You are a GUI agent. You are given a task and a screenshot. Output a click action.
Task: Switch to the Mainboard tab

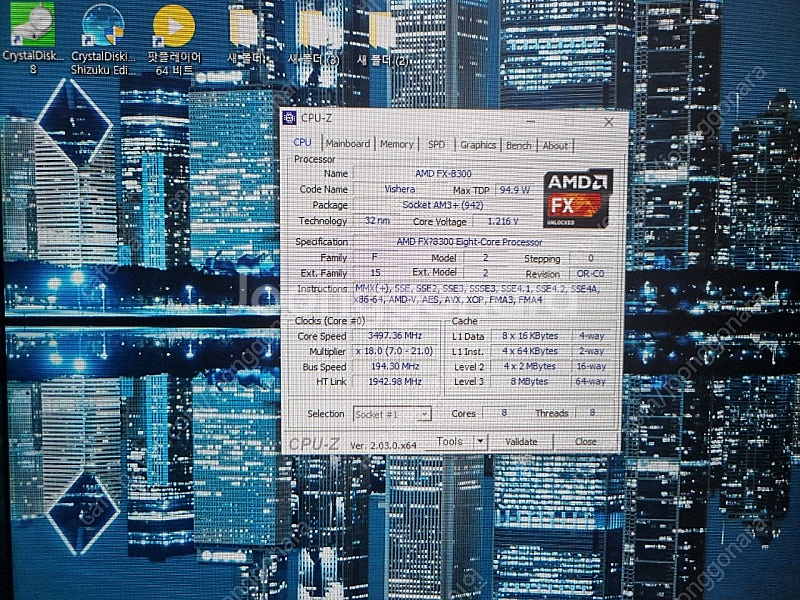[x=347, y=144]
